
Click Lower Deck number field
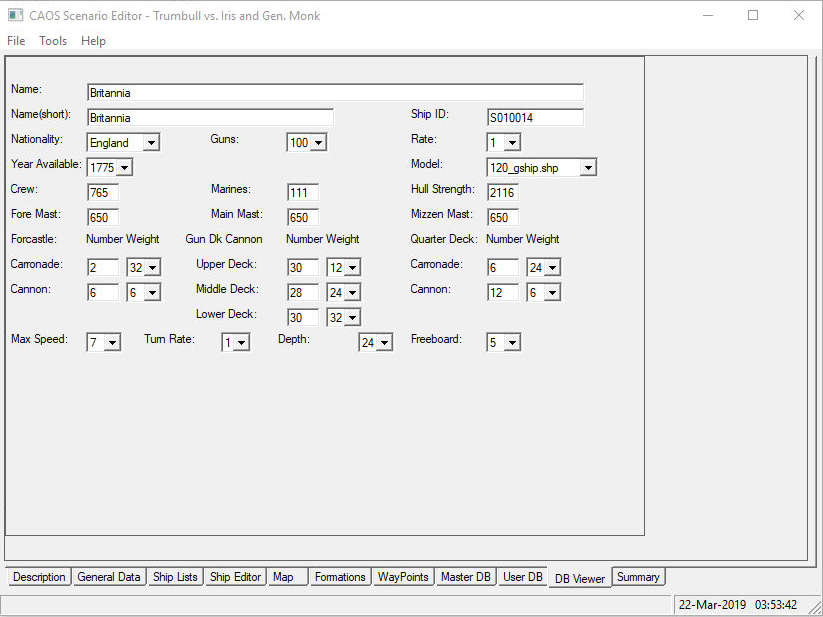pyautogui.click(x=303, y=317)
